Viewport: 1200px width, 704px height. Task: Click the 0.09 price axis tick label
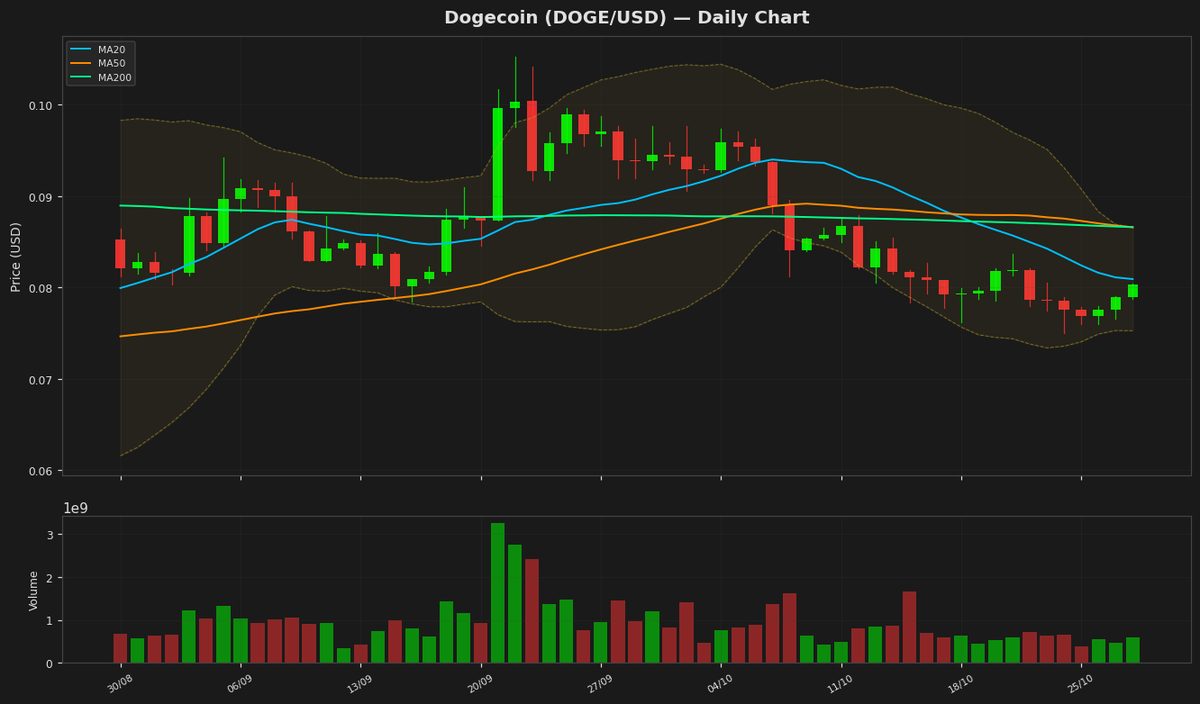click(x=39, y=197)
